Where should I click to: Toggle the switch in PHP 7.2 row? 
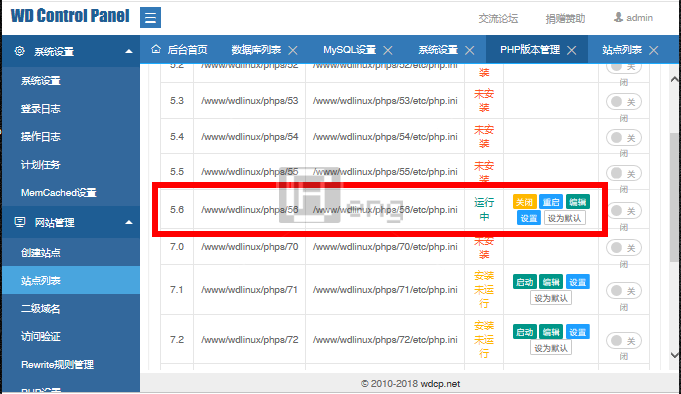pos(624,341)
